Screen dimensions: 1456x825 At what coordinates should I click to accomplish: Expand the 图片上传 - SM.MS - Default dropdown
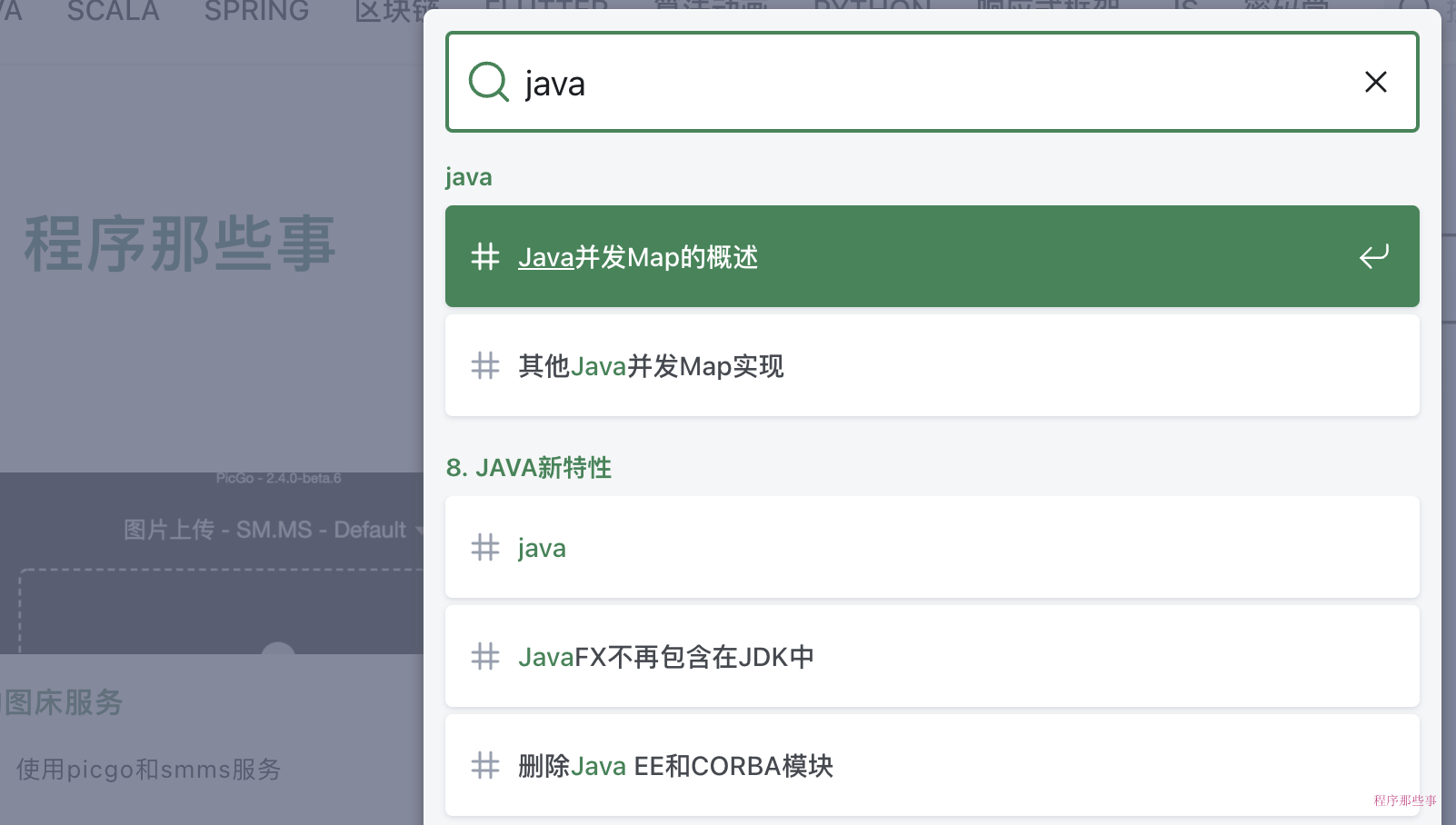click(273, 530)
